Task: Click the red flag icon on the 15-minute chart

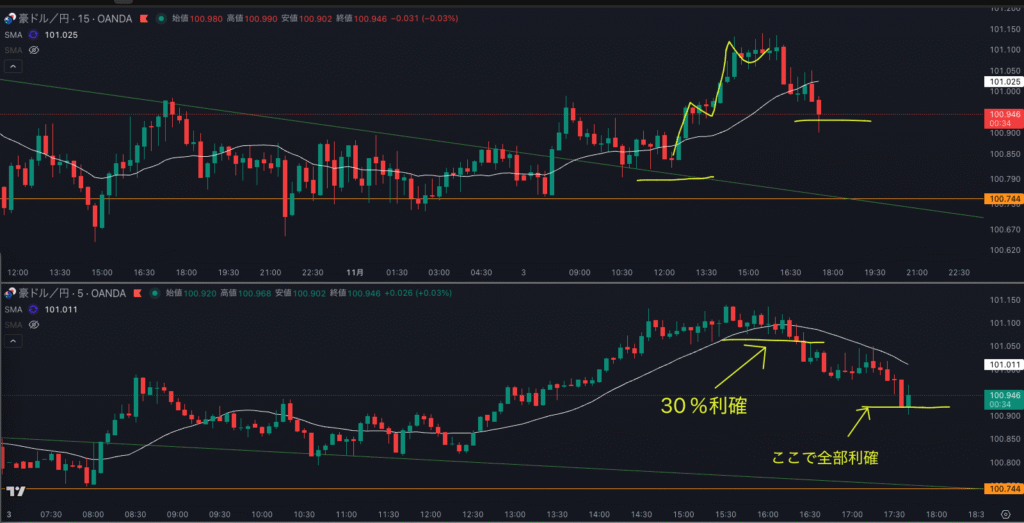Action: [144, 19]
